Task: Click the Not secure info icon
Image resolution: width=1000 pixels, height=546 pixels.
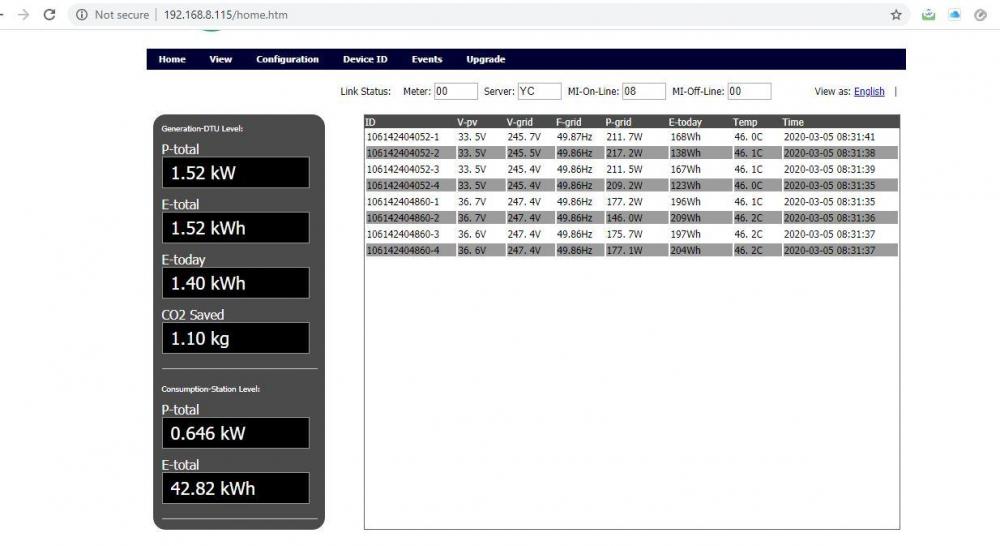Action: point(82,15)
